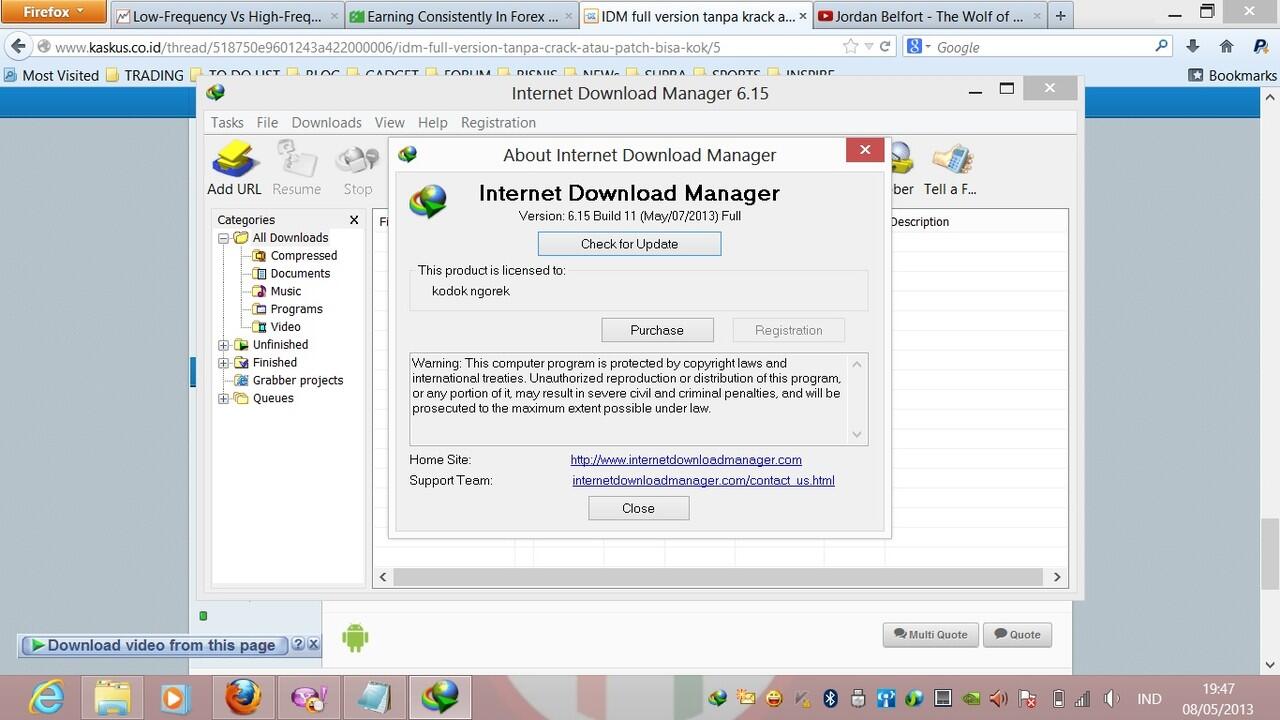Viewport: 1280px width, 720px height.
Task: Open Firefox home page button
Action: click(1226, 46)
